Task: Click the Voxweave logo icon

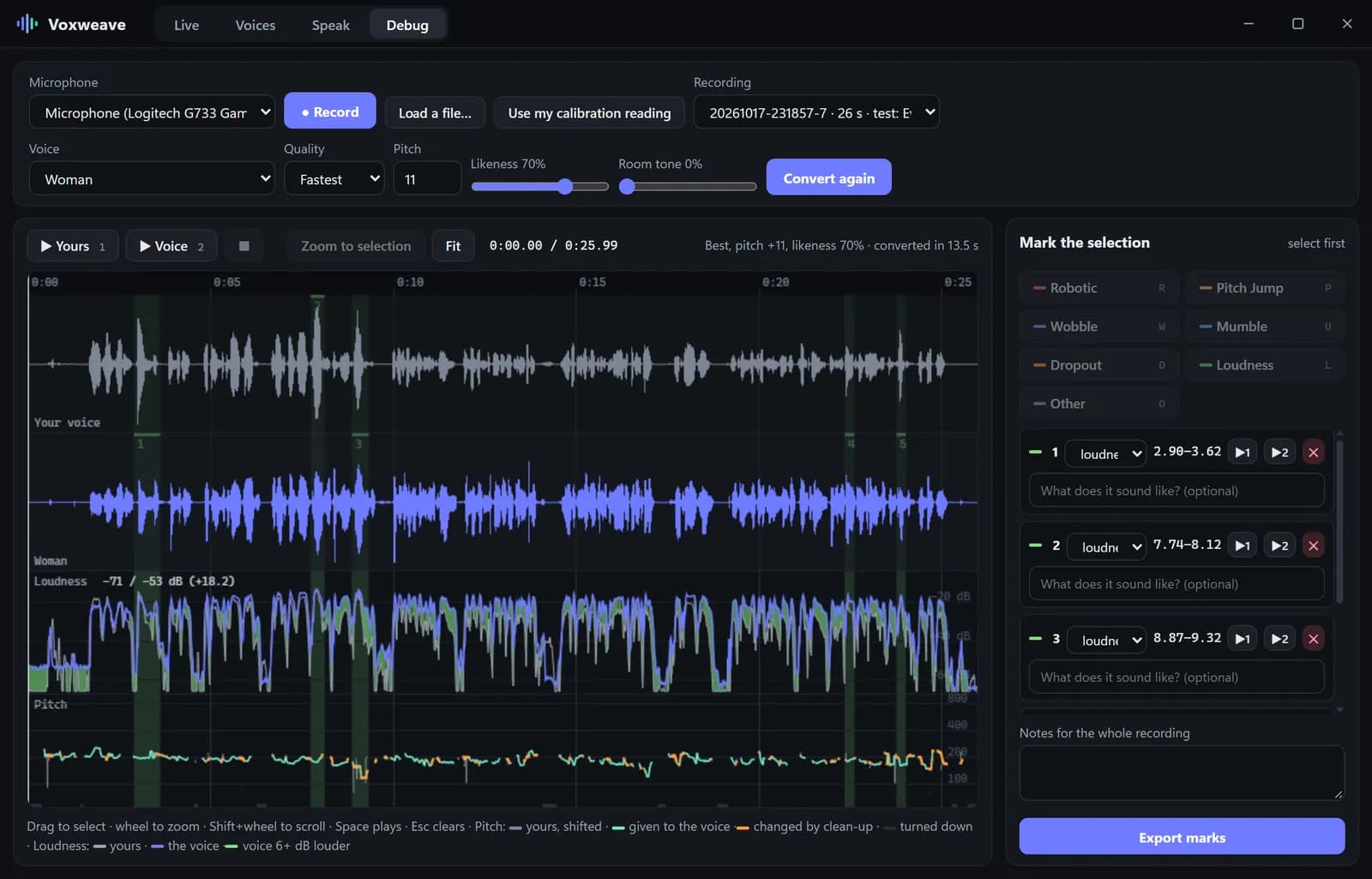Action: 27,24
